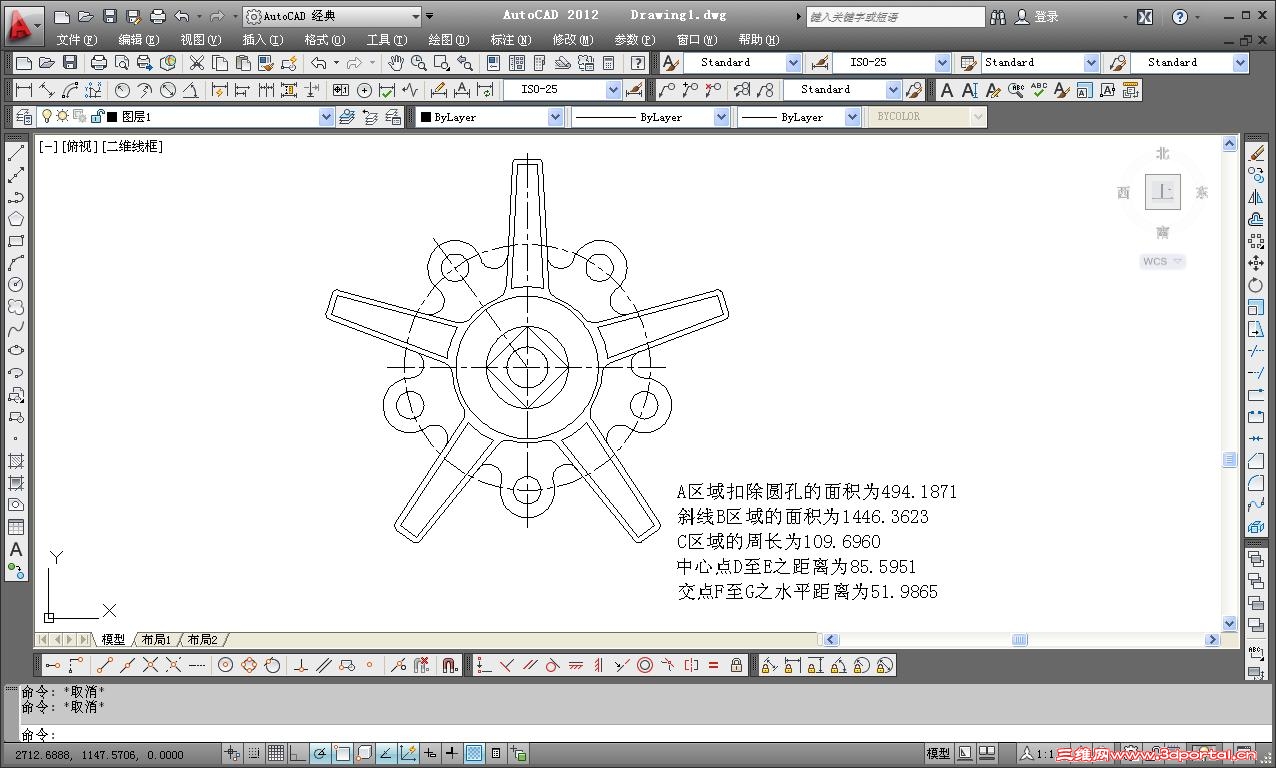Select the Rectangle draw tool

click(16, 241)
